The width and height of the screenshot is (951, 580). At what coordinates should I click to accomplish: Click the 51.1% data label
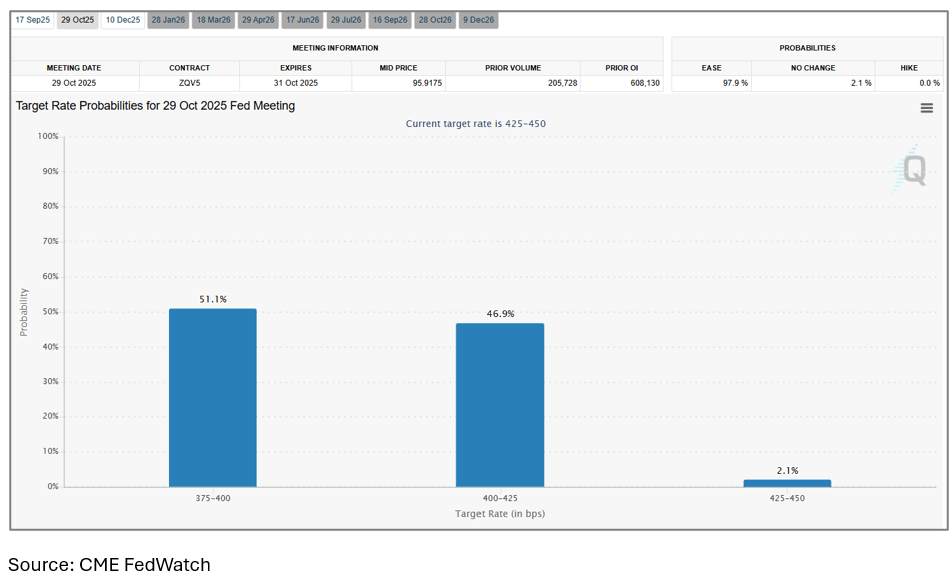212,299
